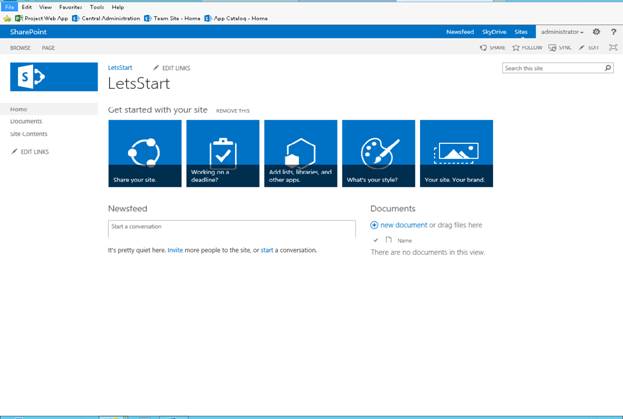623x419 pixels.
Task: Click the SharePoint brand text
Action: pyautogui.click(x=28, y=32)
